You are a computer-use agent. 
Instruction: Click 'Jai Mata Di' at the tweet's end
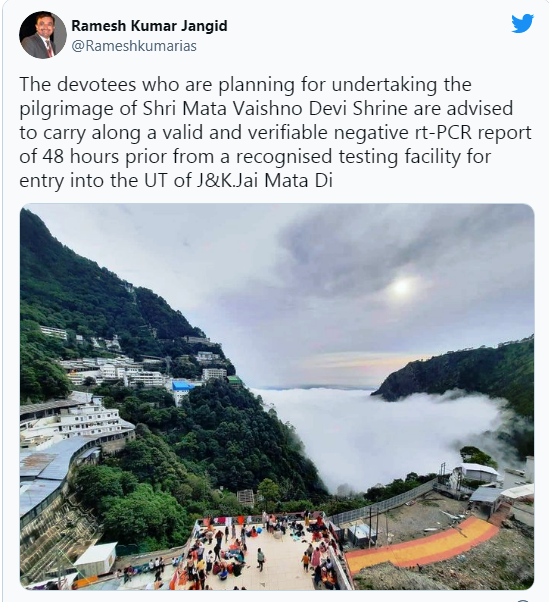tap(283, 180)
